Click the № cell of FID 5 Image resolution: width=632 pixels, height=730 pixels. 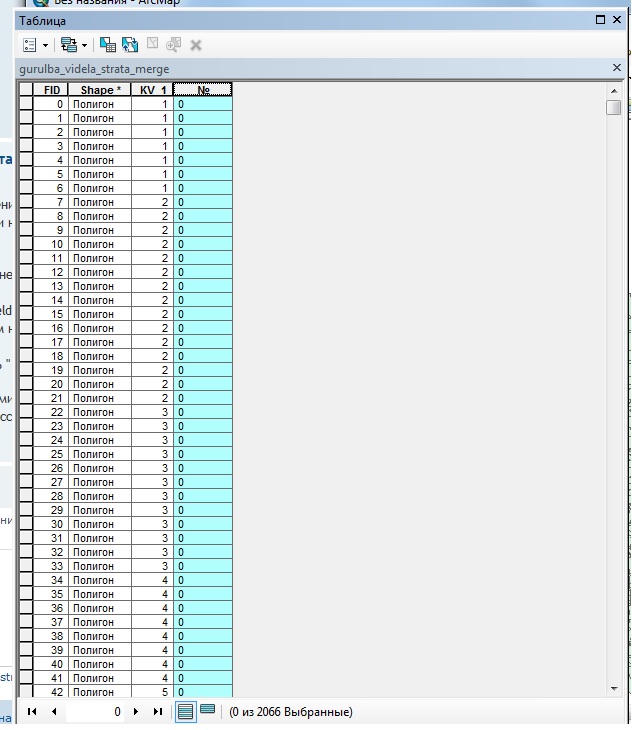[x=203, y=174]
